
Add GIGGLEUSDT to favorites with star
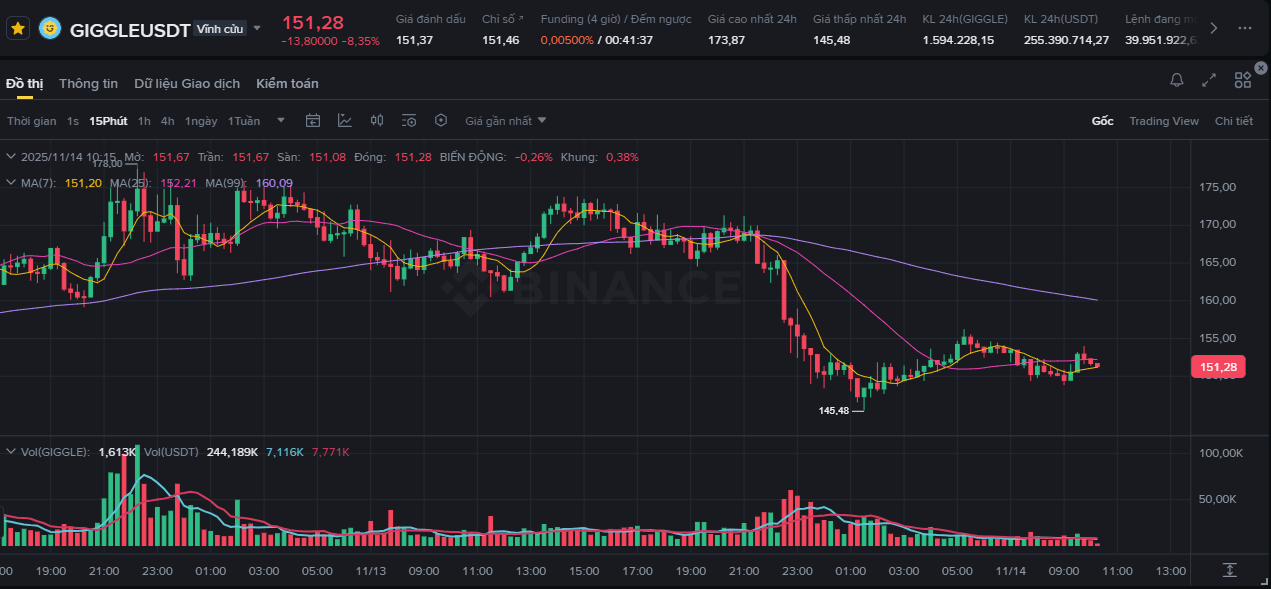point(17,28)
